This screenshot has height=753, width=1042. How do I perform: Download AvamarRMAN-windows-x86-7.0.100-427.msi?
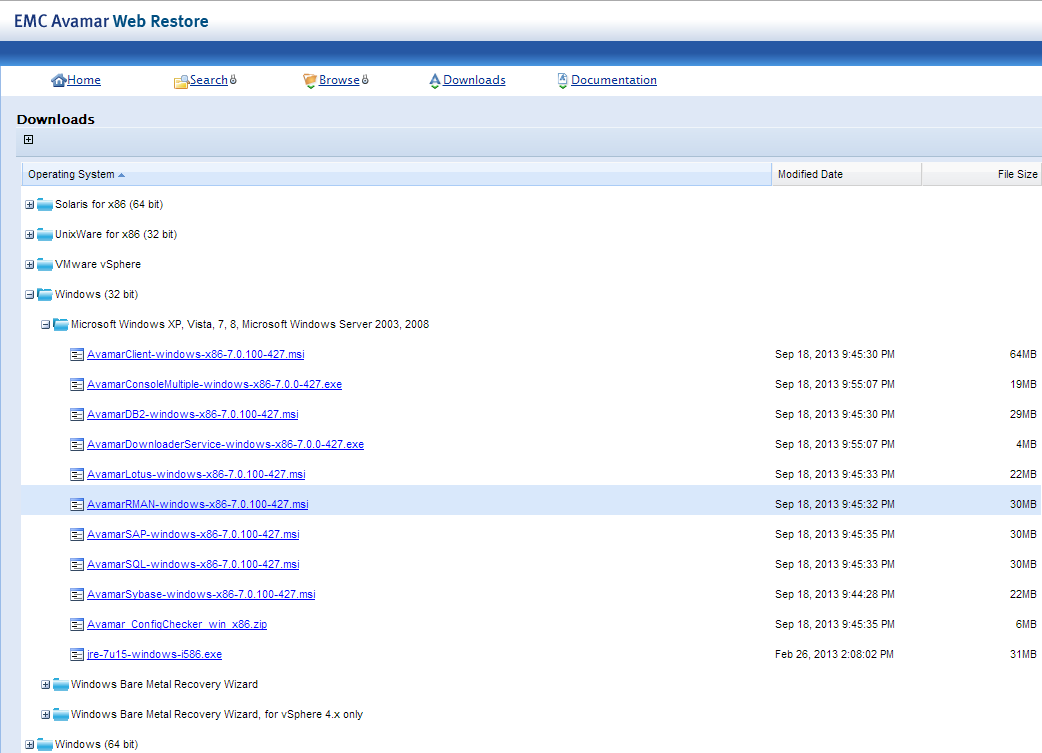pyautogui.click(x=197, y=504)
